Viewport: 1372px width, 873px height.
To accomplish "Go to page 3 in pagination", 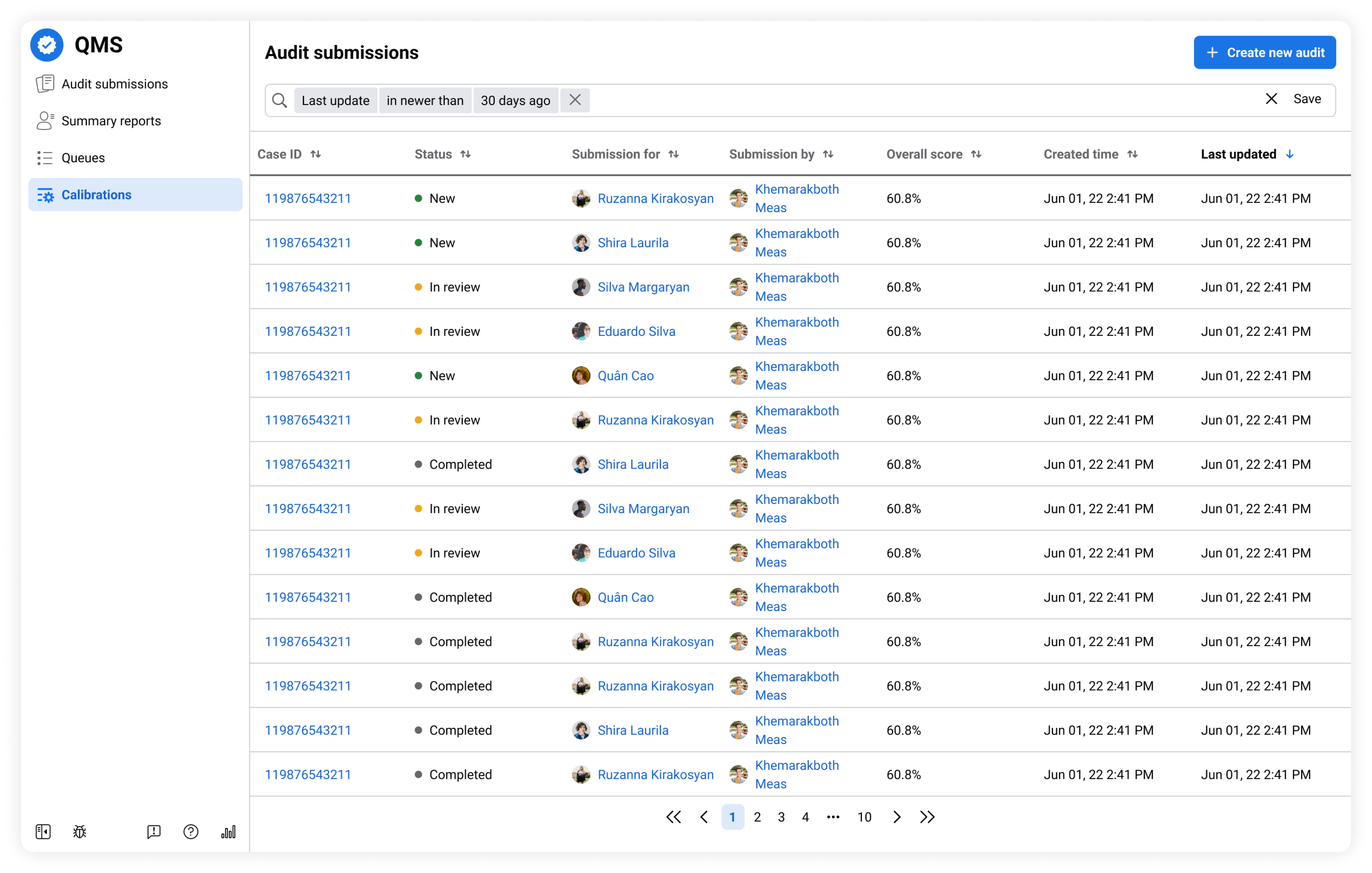I will coord(781,817).
